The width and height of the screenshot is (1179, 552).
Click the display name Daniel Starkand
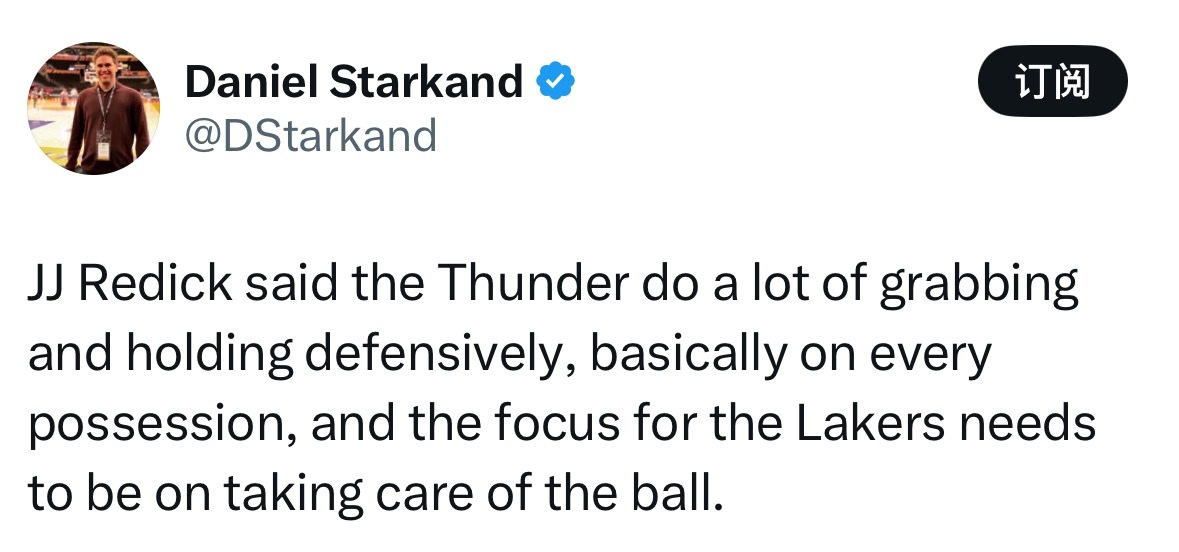[354, 82]
